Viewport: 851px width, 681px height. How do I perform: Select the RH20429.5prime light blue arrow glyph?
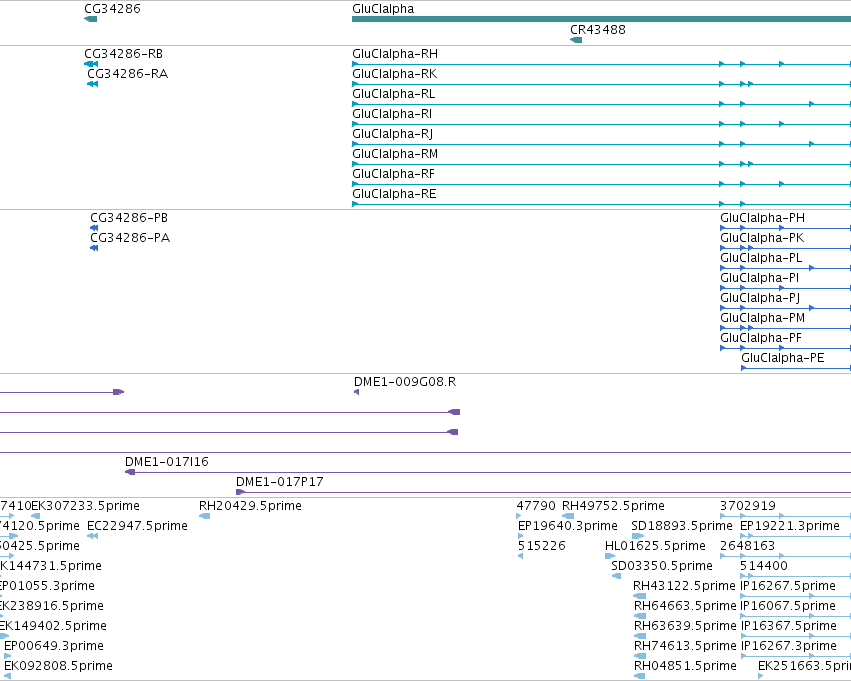[205, 516]
